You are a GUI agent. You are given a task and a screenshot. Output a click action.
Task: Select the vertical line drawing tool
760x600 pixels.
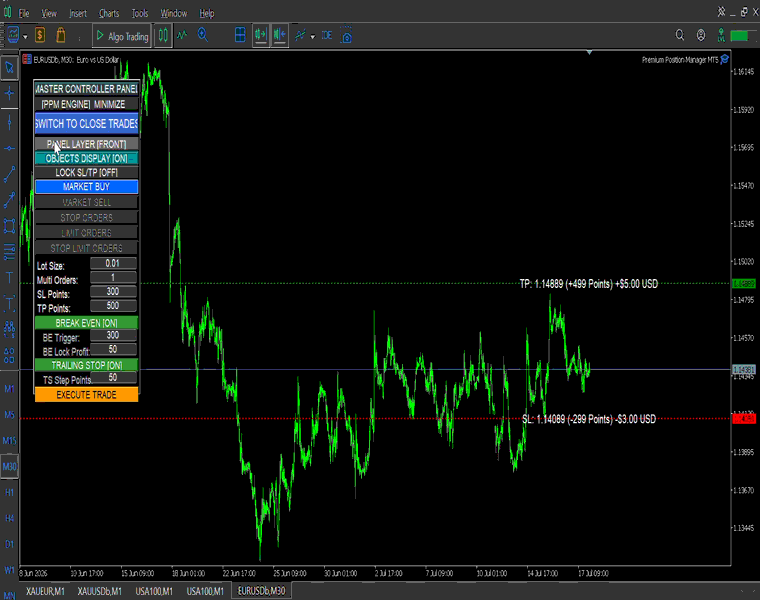pyautogui.click(x=9, y=122)
